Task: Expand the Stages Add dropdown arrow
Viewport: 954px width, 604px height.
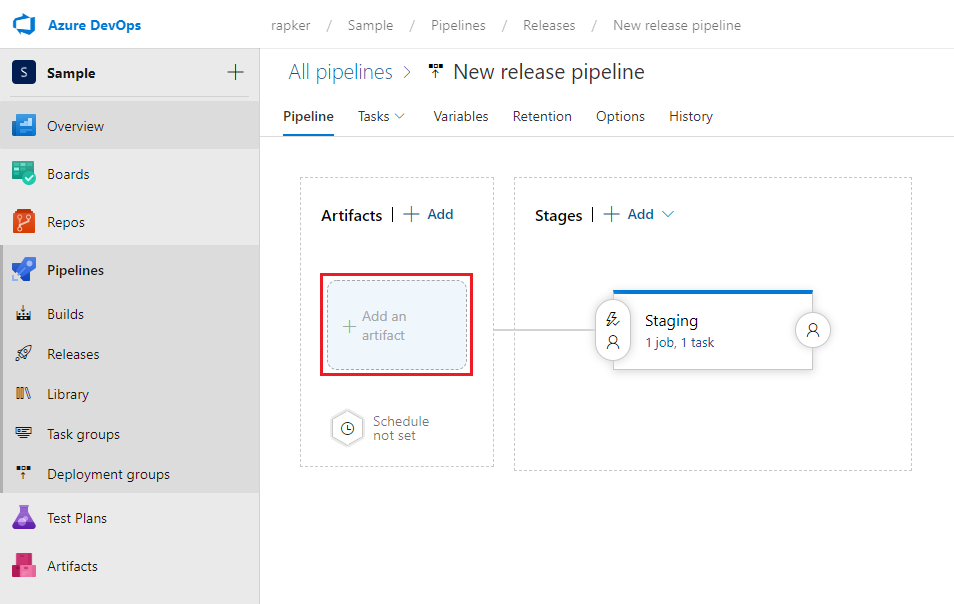Action: [667, 214]
